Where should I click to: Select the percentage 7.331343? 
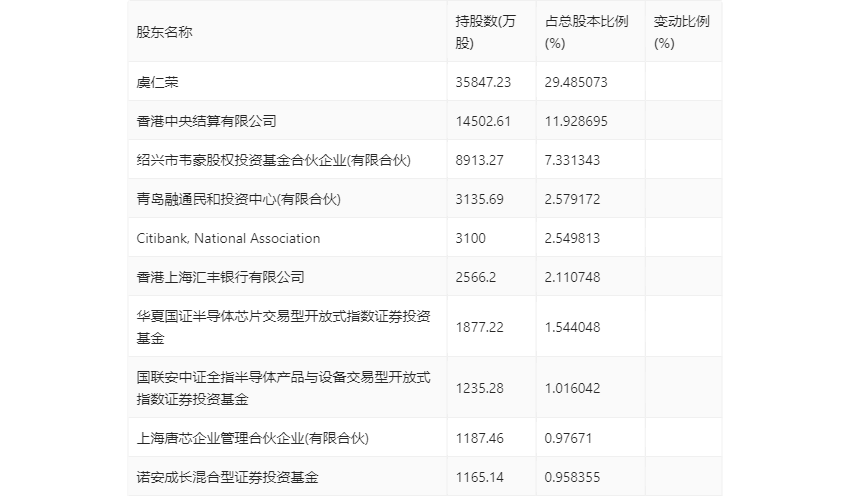(x=572, y=160)
